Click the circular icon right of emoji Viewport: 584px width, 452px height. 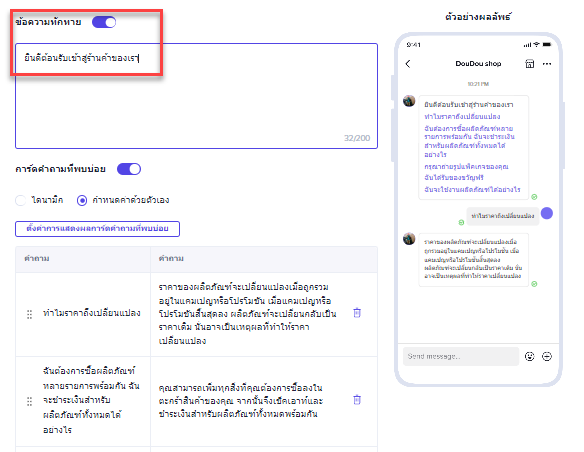pyautogui.click(x=547, y=356)
